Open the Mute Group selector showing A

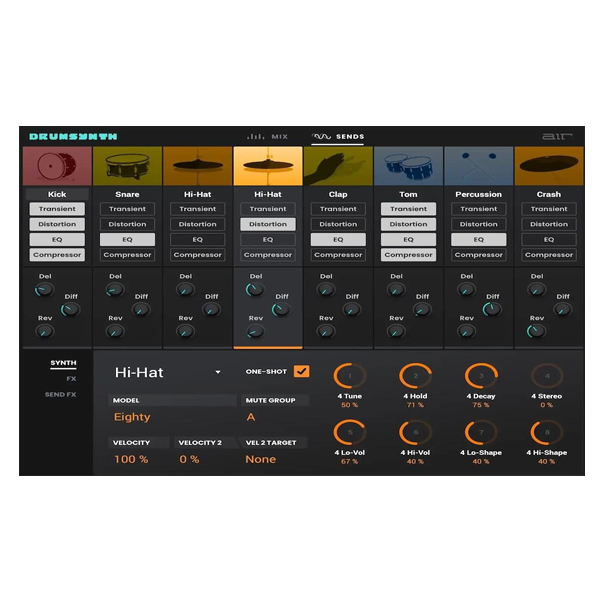click(251, 417)
